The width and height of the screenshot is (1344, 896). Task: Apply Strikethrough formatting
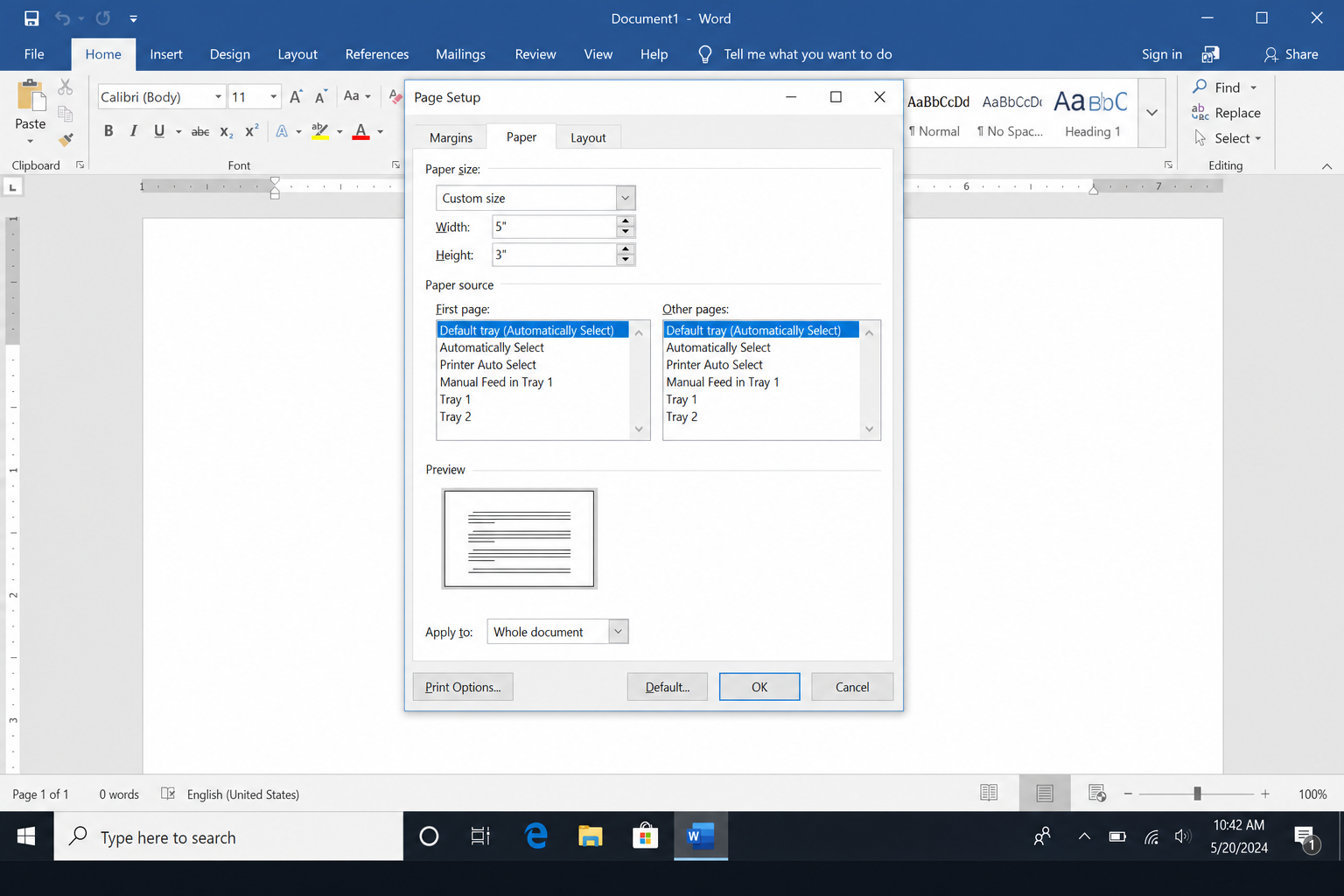(x=200, y=131)
